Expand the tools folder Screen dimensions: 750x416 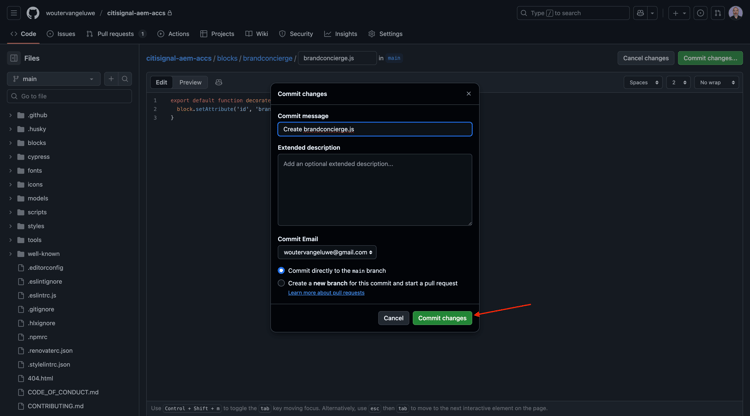click(x=11, y=240)
